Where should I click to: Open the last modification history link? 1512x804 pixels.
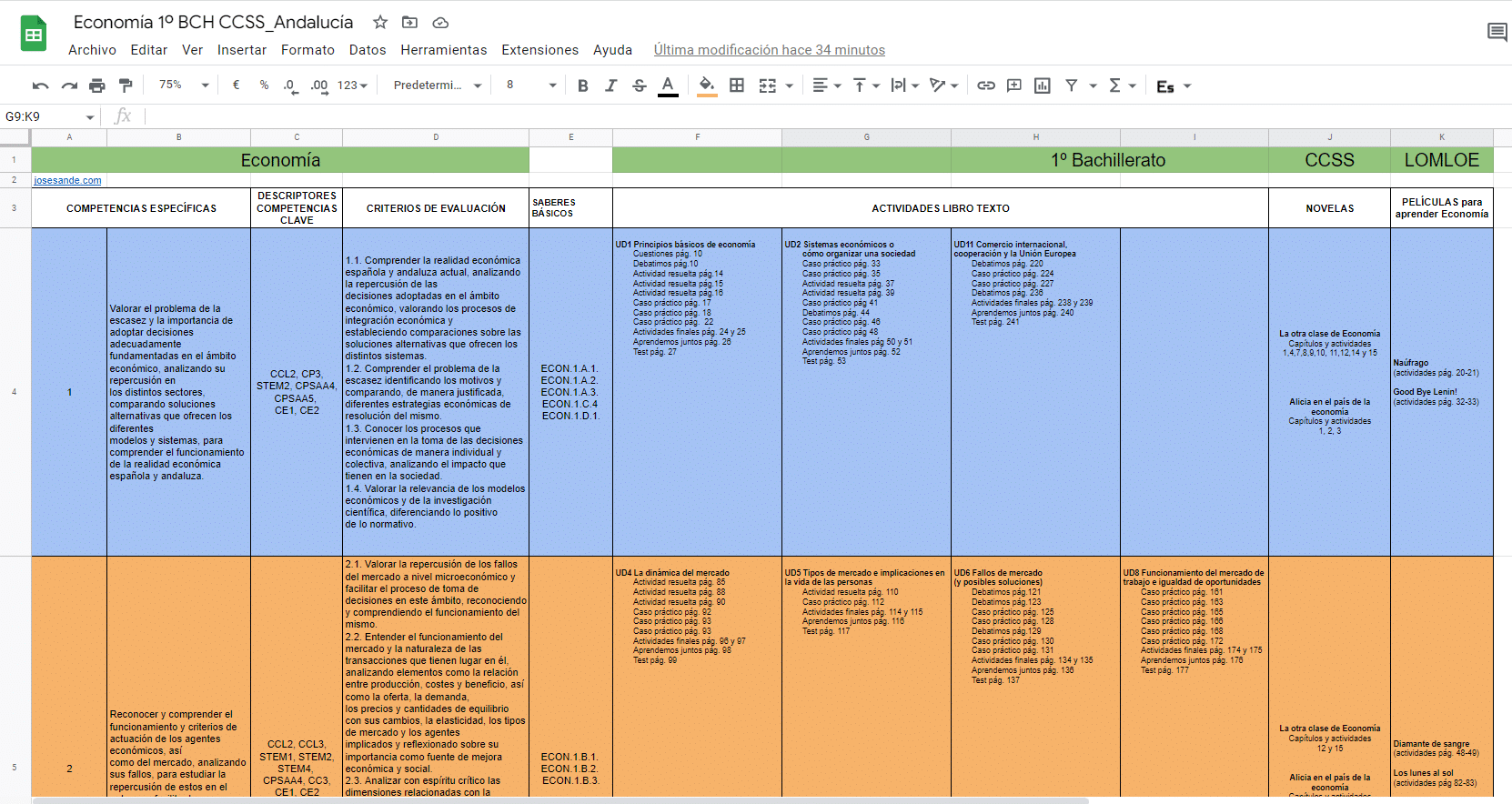769,50
